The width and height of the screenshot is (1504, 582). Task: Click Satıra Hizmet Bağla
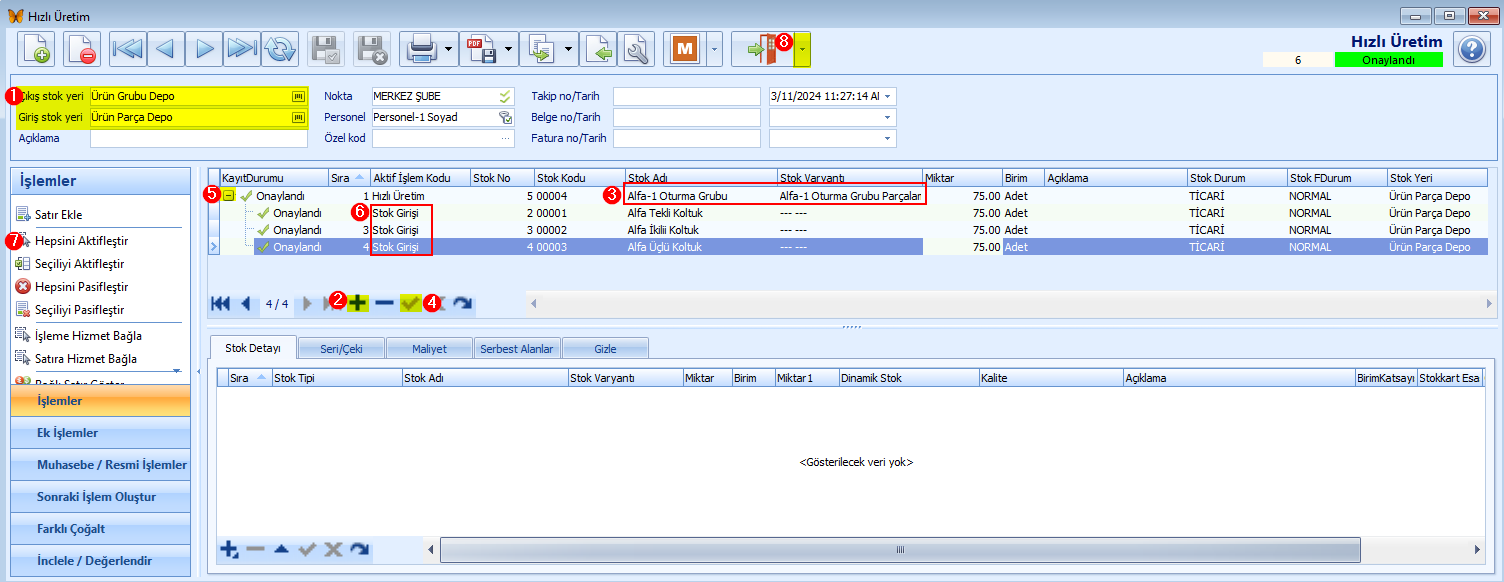click(x=86, y=359)
